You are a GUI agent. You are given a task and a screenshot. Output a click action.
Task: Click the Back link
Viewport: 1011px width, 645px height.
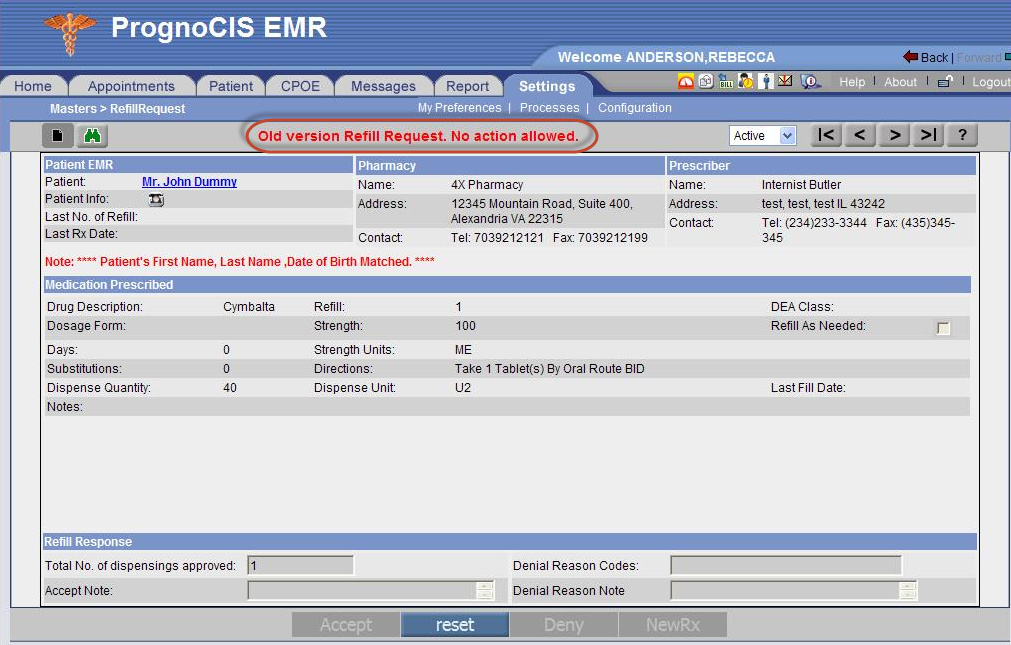(x=934, y=57)
